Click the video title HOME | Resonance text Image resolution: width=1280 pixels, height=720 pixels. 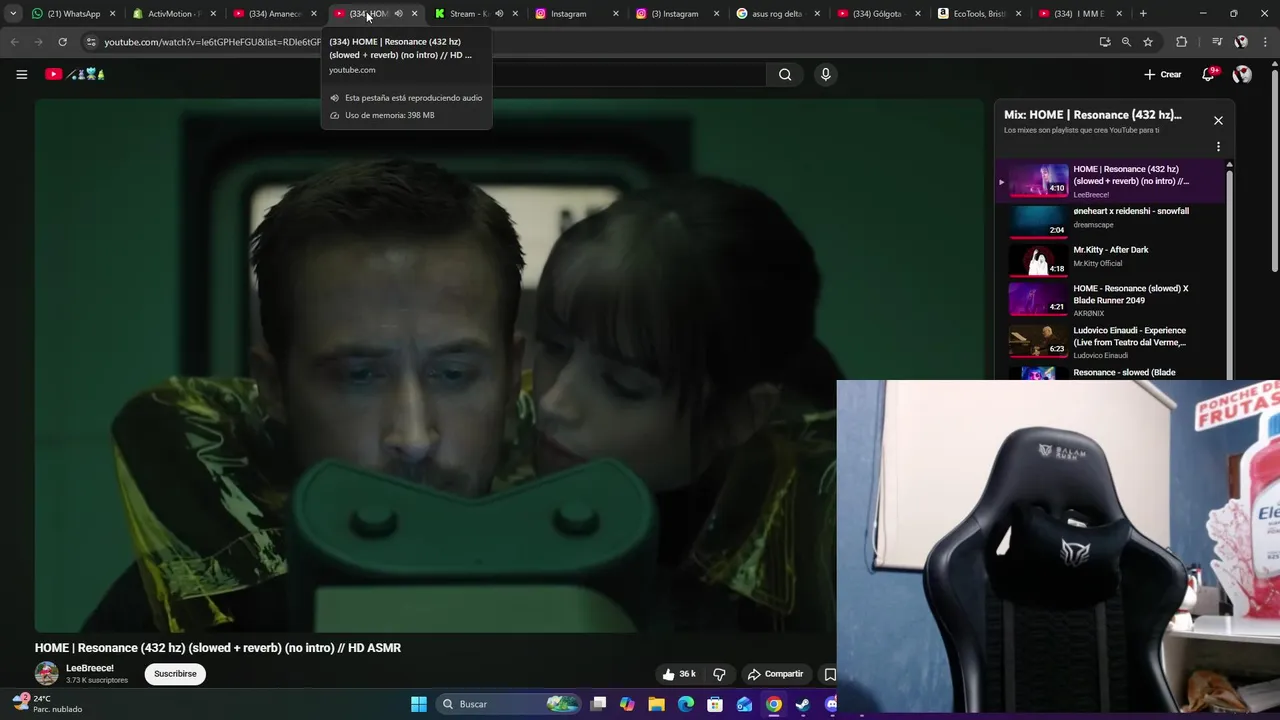(x=218, y=648)
